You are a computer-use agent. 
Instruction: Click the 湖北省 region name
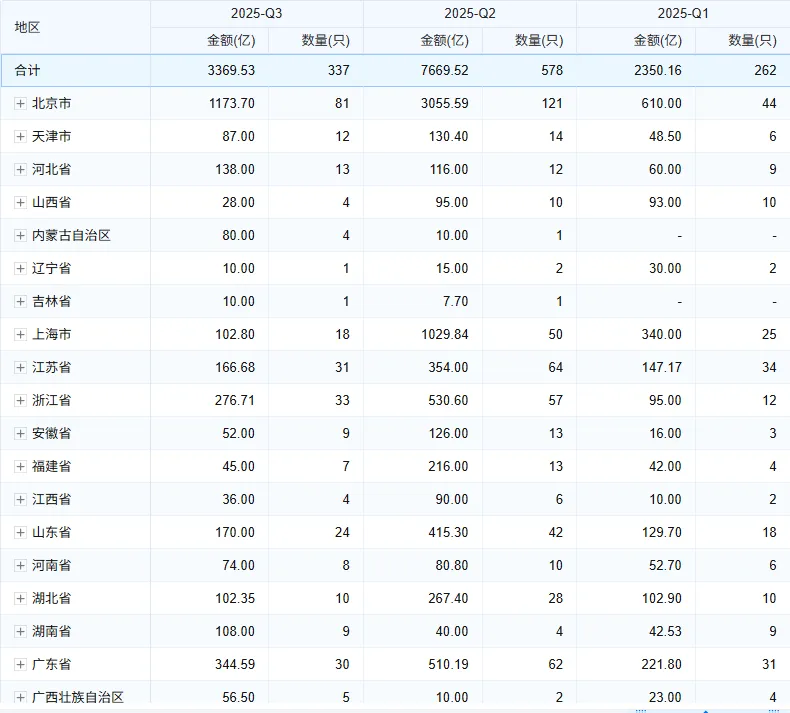[51, 598]
